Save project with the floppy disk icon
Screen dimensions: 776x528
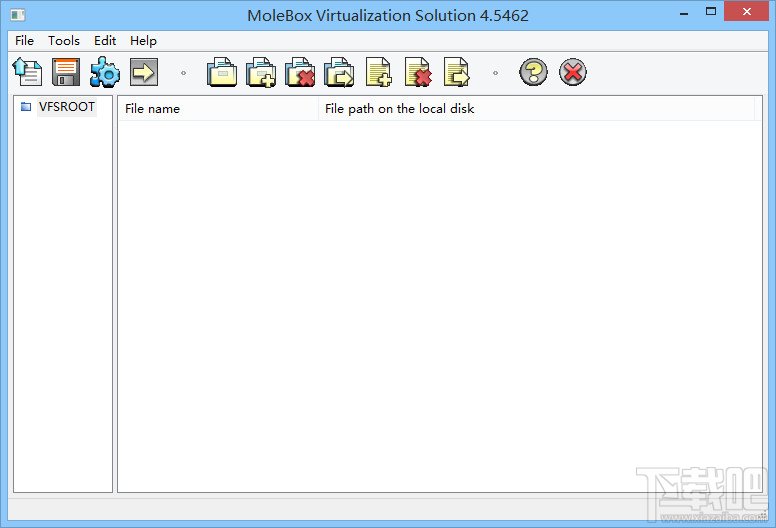pos(66,72)
